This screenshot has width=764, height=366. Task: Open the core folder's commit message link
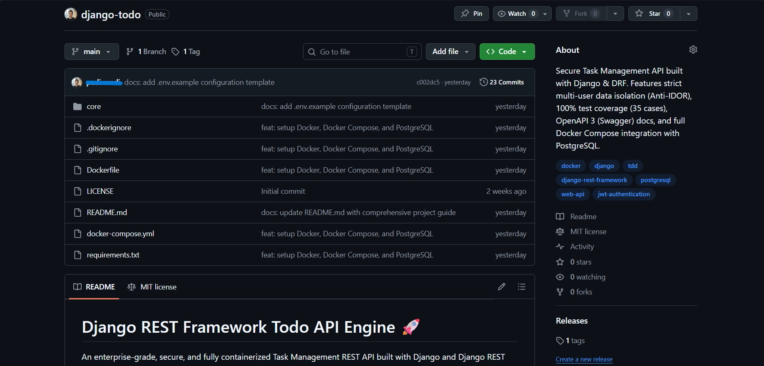336,106
